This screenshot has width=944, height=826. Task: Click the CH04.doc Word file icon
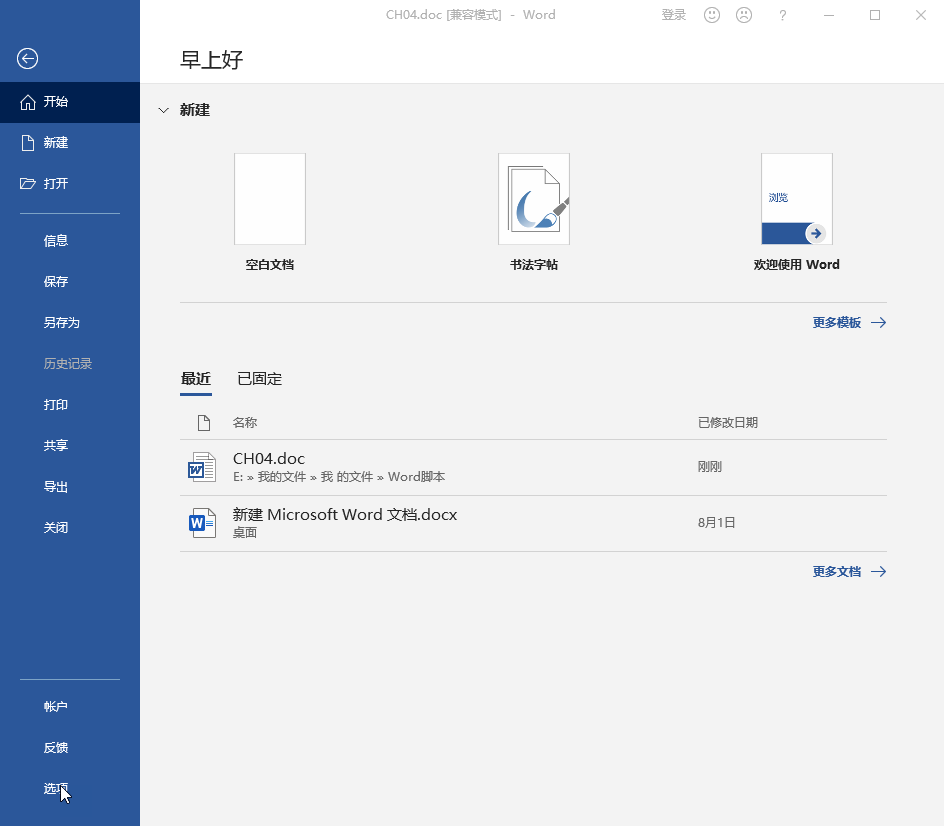(x=202, y=467)
